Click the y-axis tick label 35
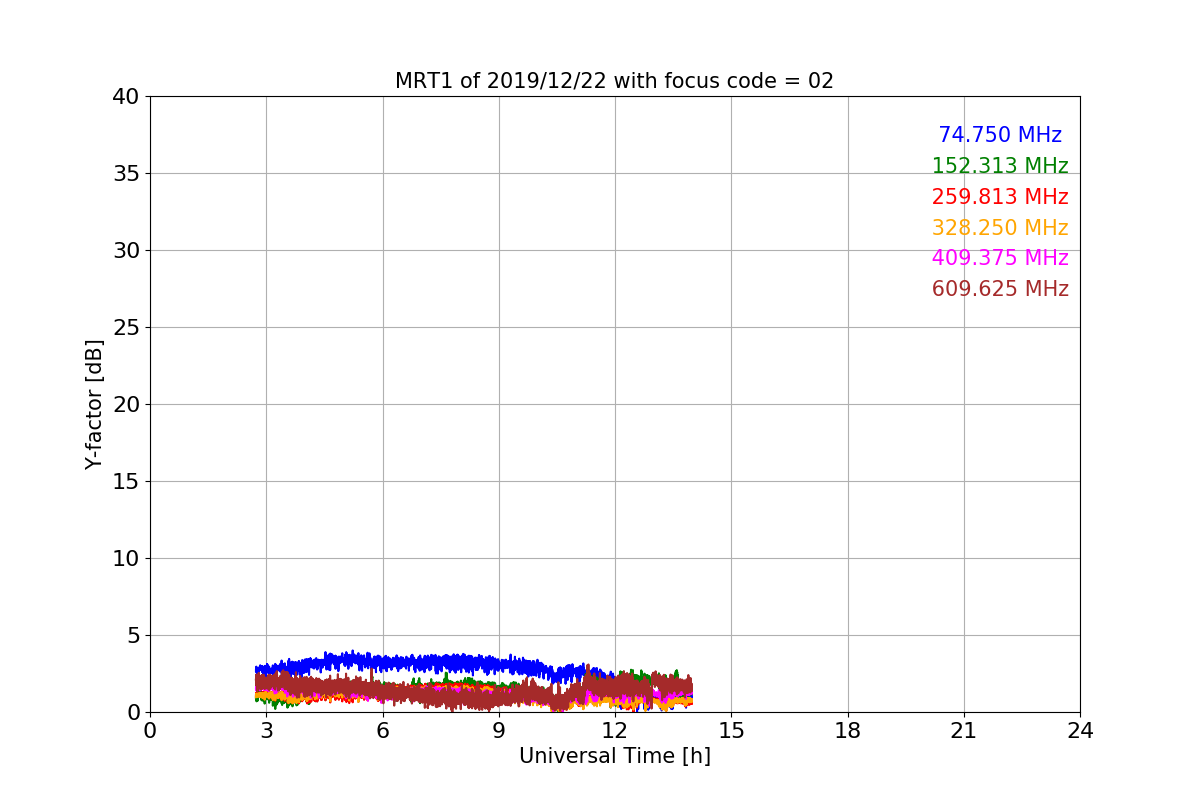The image size is (1200, 800). 126,174
